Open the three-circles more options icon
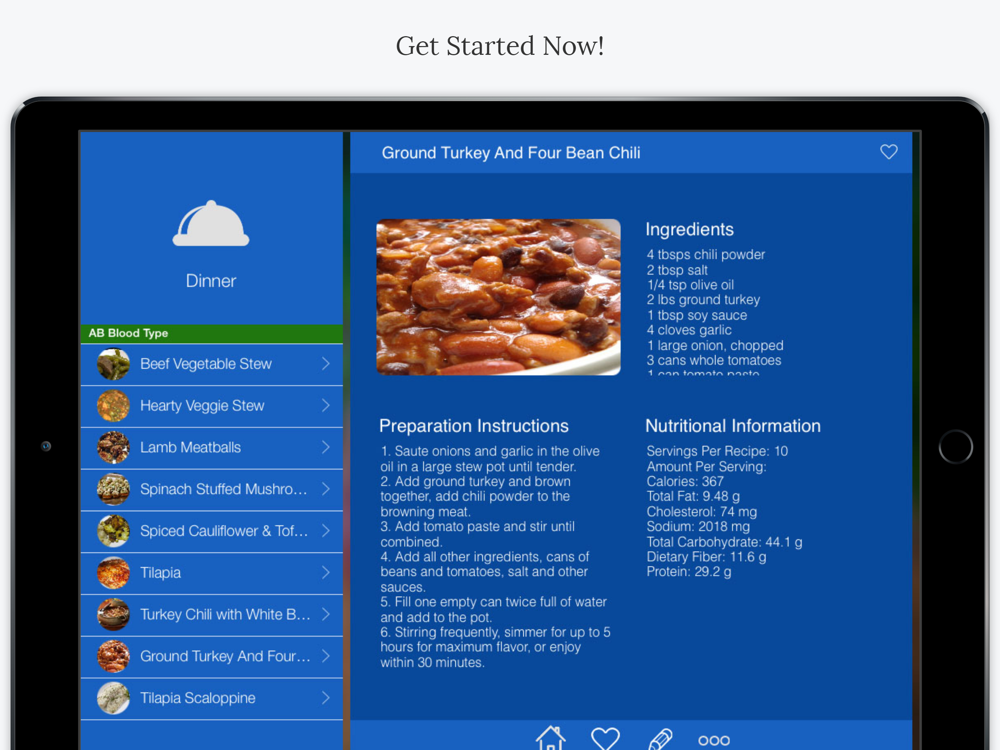 click(x=714, y=740)
